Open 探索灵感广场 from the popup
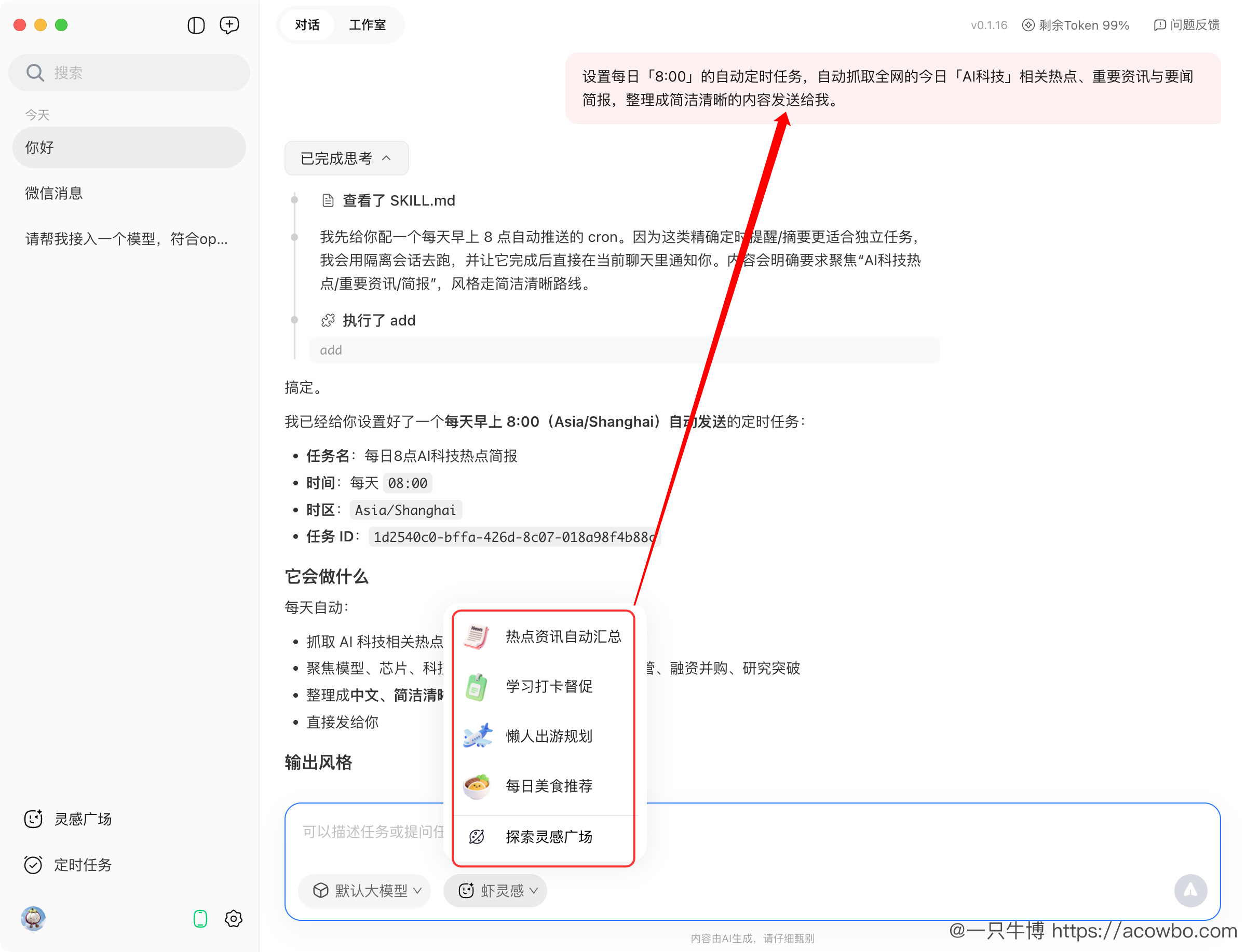The height and width of the screenshot is (952, 1246). 548,837
